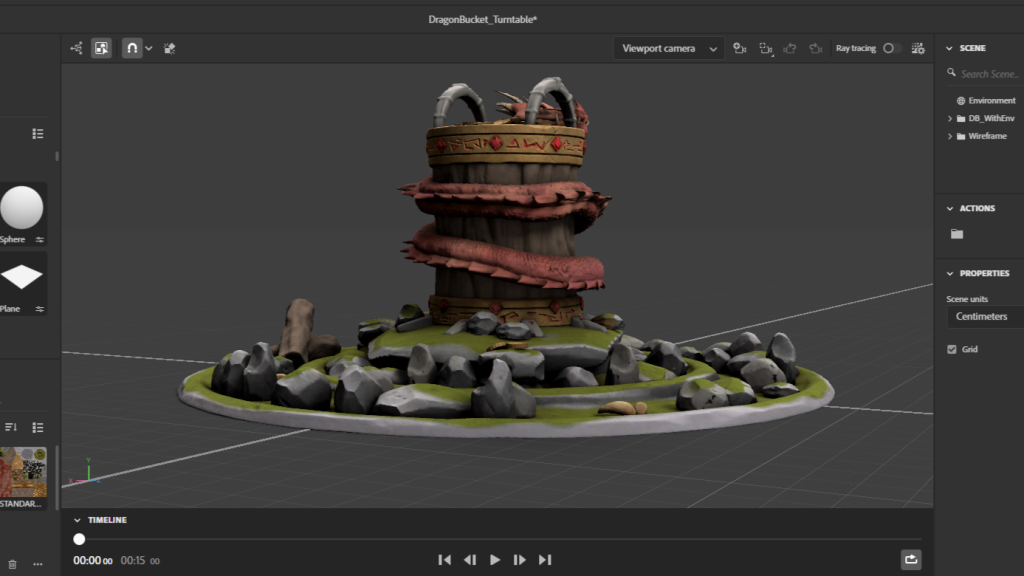Screen dimensions: 1024x576
Task: Open the Viewport camera dropdown
Action: tap(670, 48)
